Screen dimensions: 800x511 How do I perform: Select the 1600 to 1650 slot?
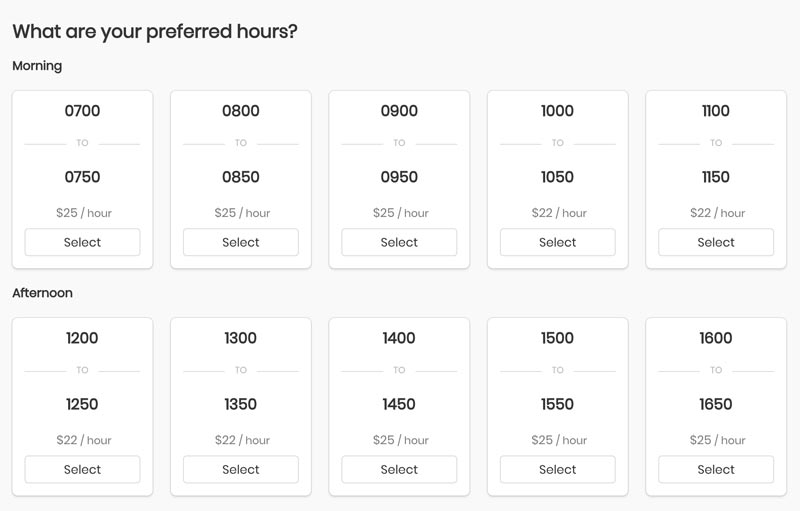[716, 469]
